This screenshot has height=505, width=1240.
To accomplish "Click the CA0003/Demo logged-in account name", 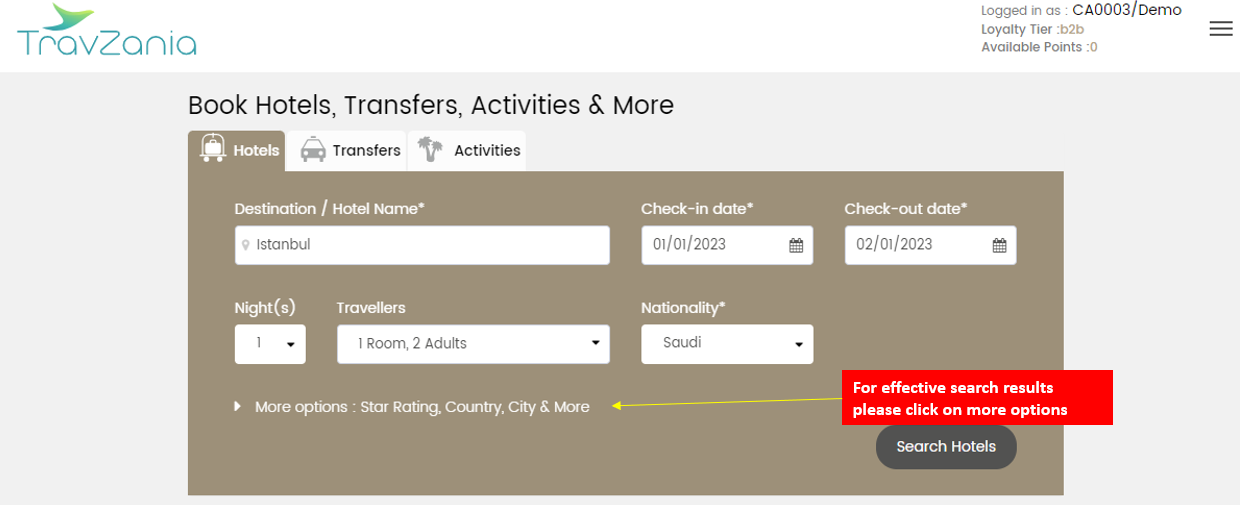I will click(x=1127, y=10).
